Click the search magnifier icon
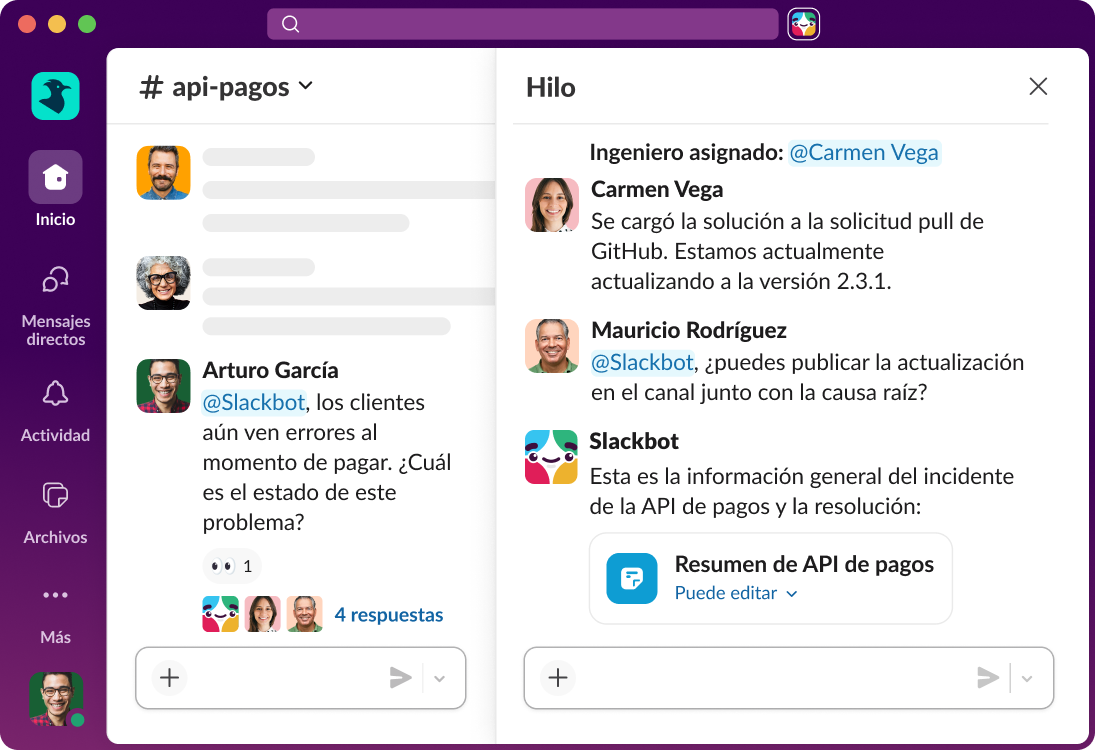The width and height of the screenshot is (1095, 750). click(291, 24)
